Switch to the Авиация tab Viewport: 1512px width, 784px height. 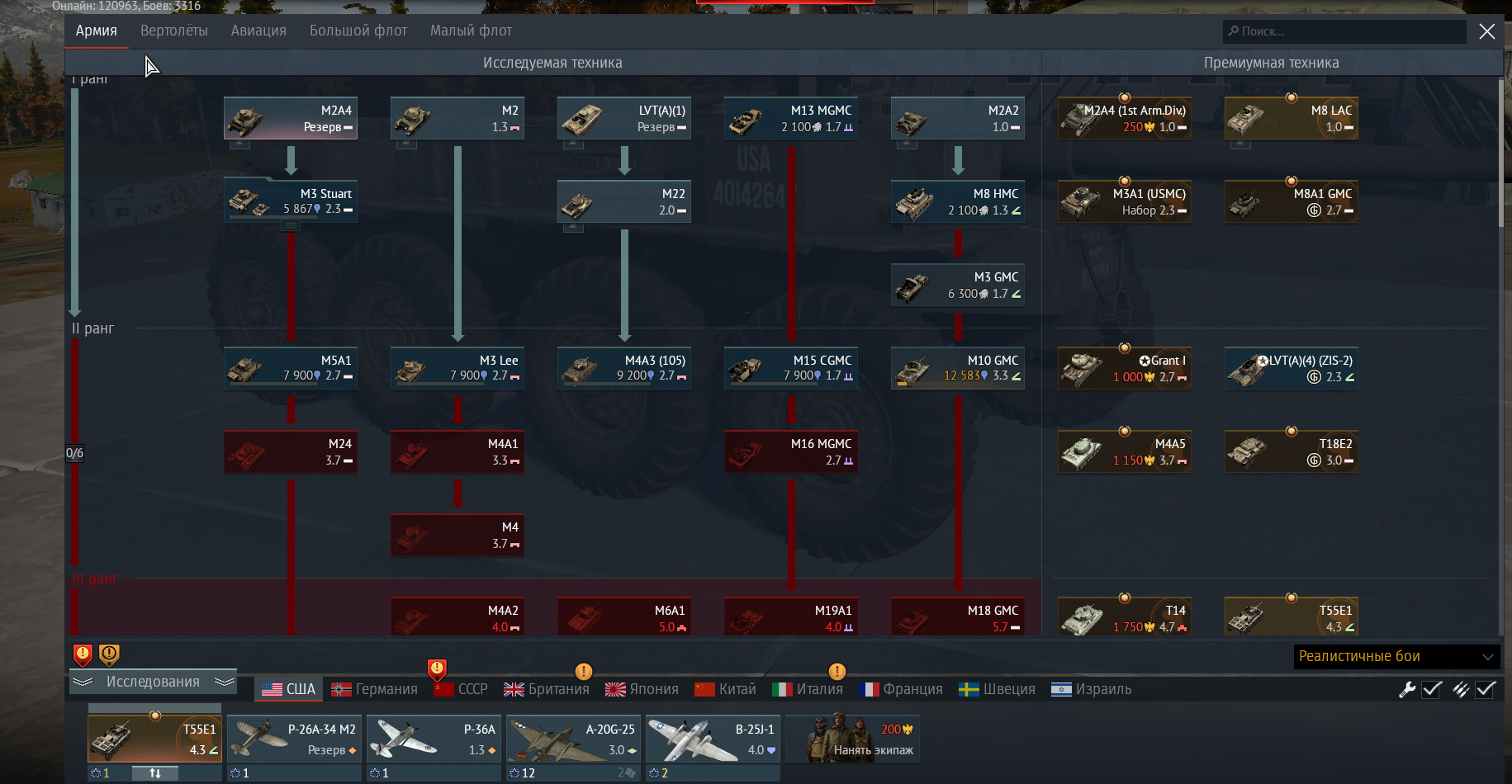pyautogui.click(x=258, y=31)
